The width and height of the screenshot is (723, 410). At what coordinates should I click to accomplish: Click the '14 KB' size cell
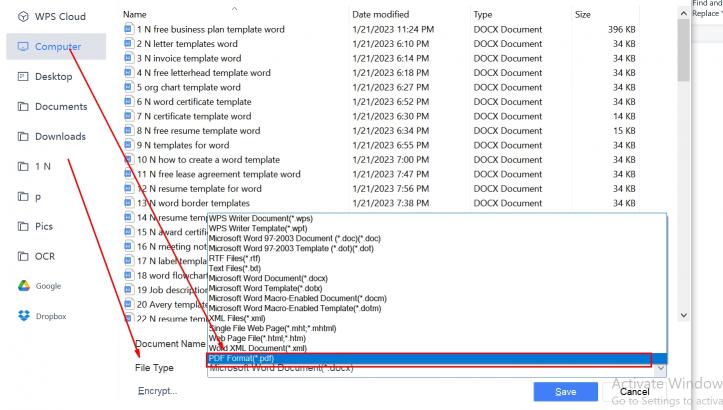[x=624, y=116]
